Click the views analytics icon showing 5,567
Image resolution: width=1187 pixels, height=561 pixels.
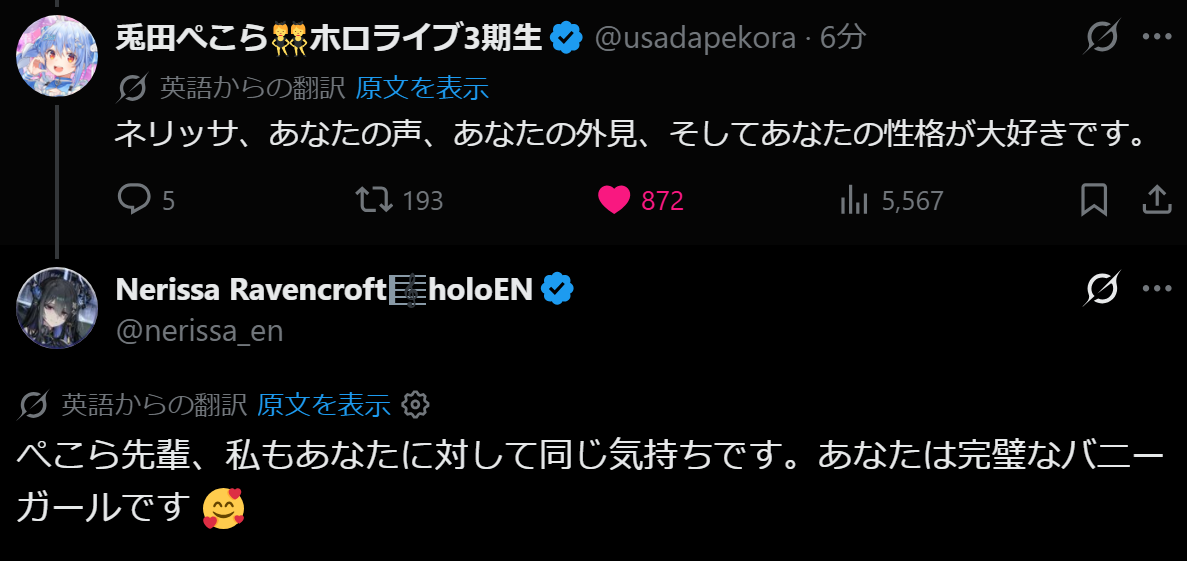click(x=854, y=200)
